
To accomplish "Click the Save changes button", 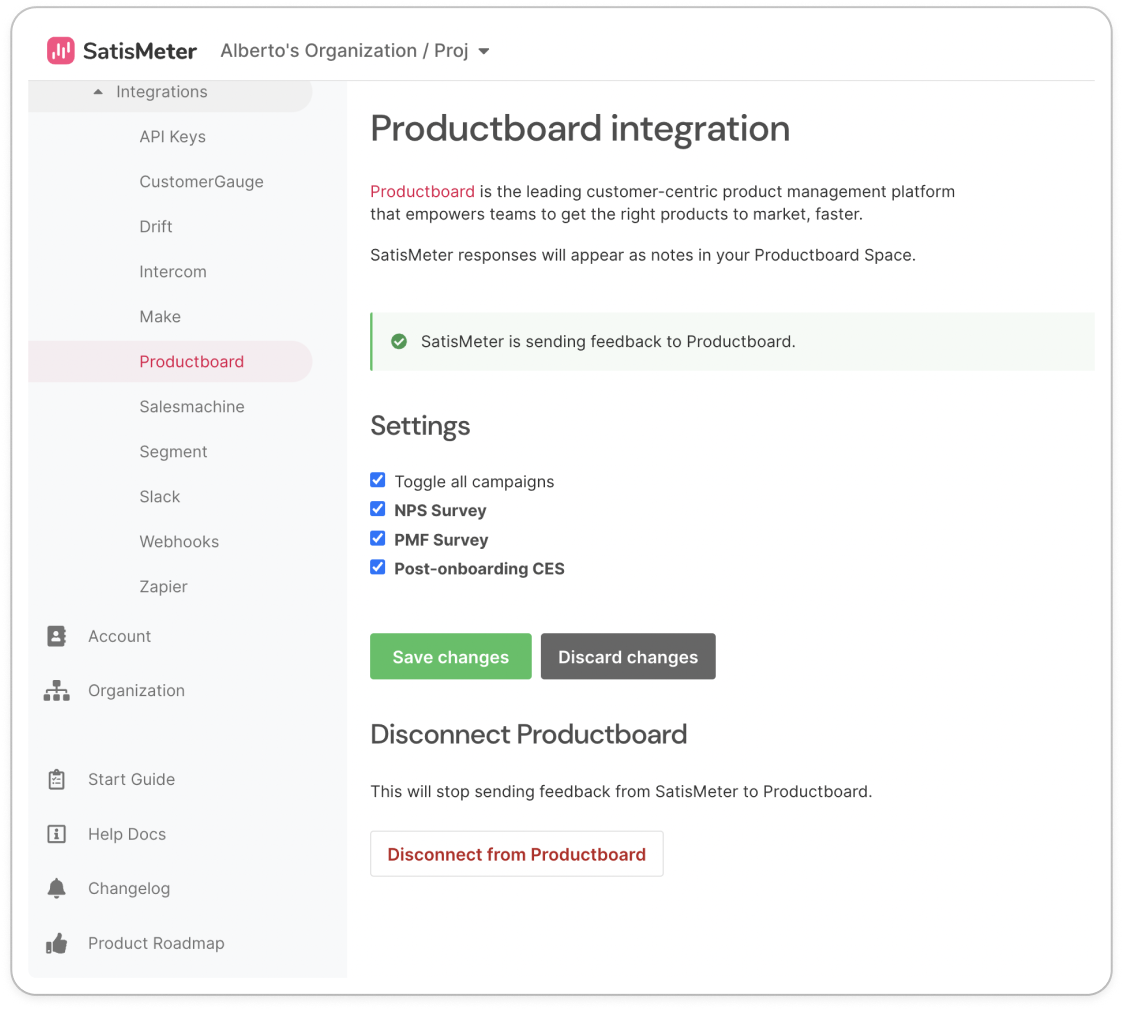I will pyautogui.click(x=450, y=656).
